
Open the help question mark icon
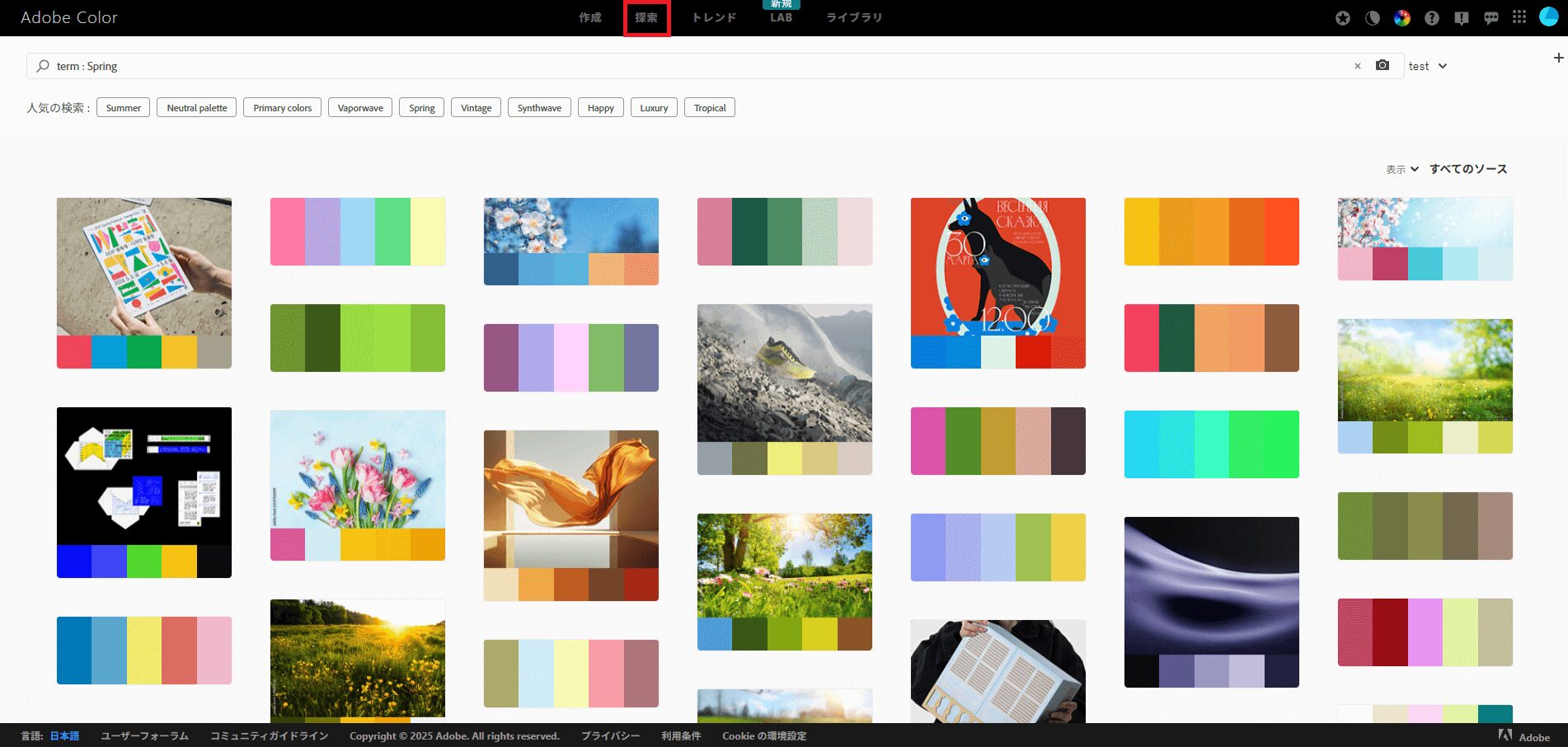point(1432,18)
